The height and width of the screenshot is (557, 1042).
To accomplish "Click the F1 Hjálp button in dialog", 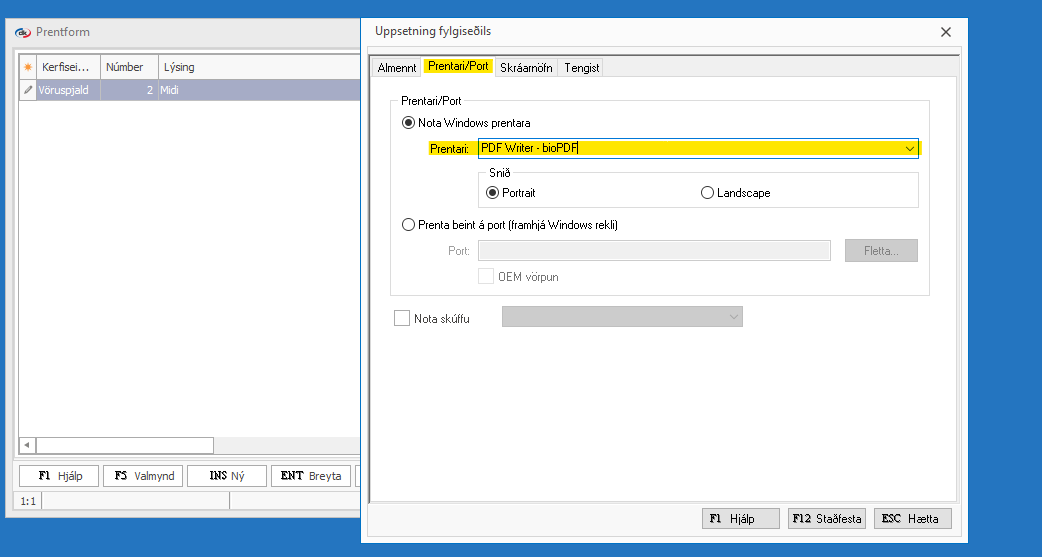I will tap(740, 519).
